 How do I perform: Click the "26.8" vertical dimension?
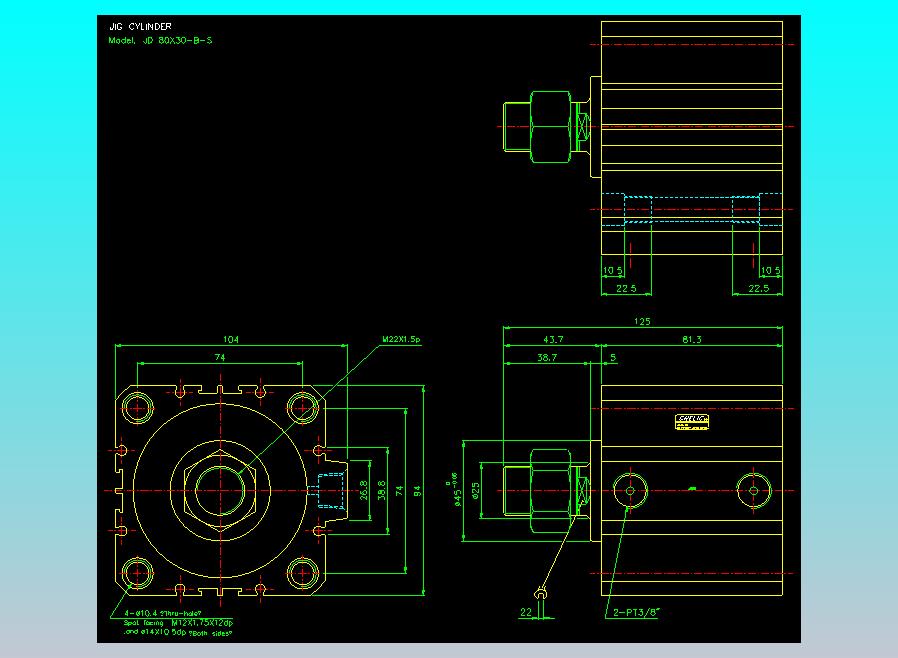point(364,491)
